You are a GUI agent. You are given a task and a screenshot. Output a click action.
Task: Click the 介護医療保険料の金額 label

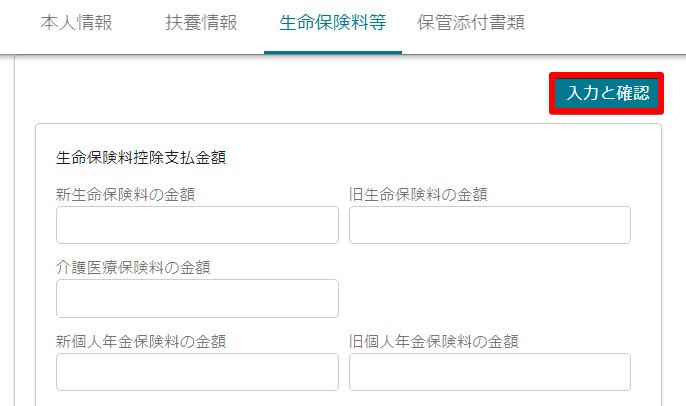[x=133, y=267]
